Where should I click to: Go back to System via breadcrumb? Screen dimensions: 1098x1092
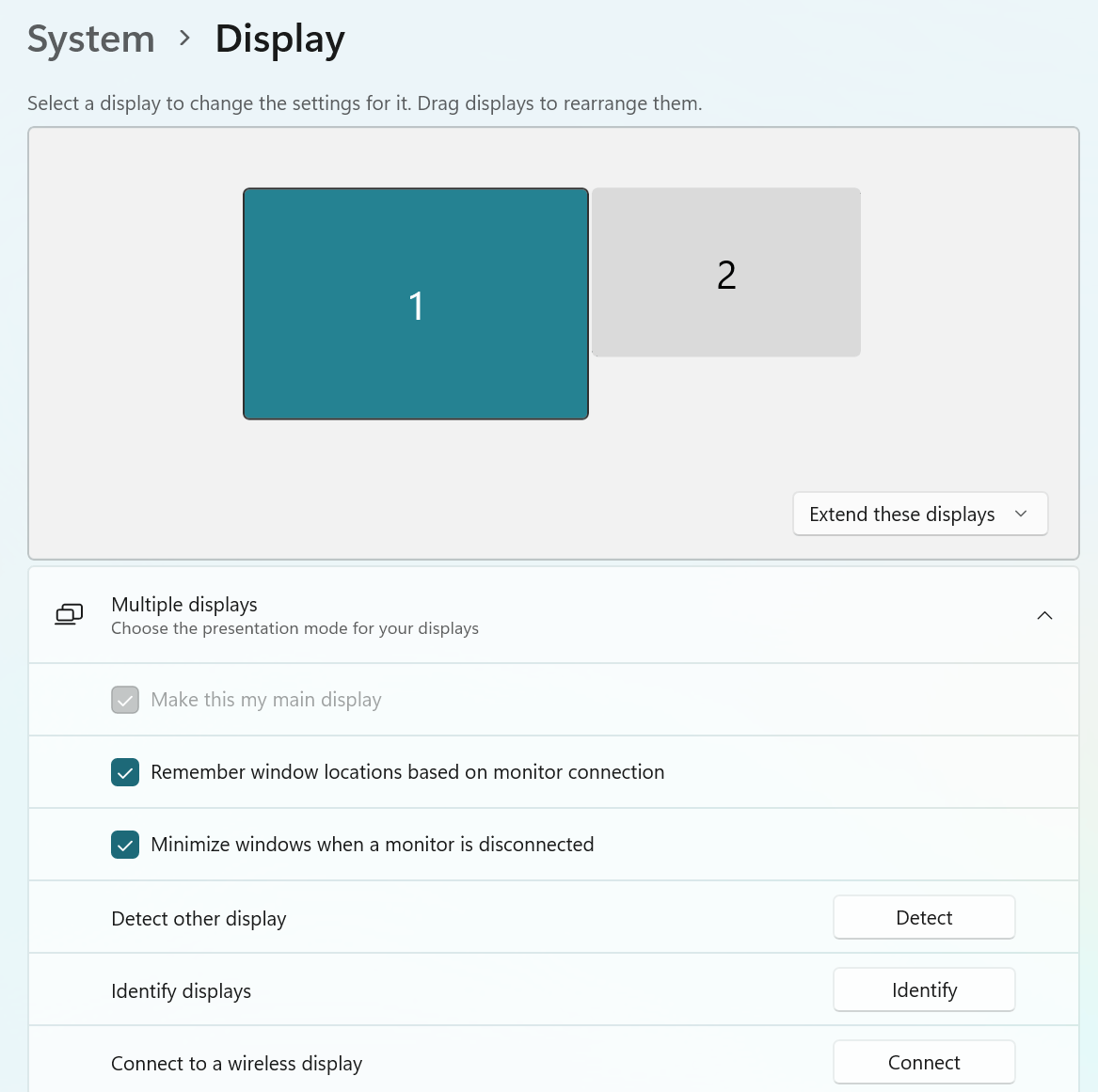pyautogui.click(x=91, y=40)
